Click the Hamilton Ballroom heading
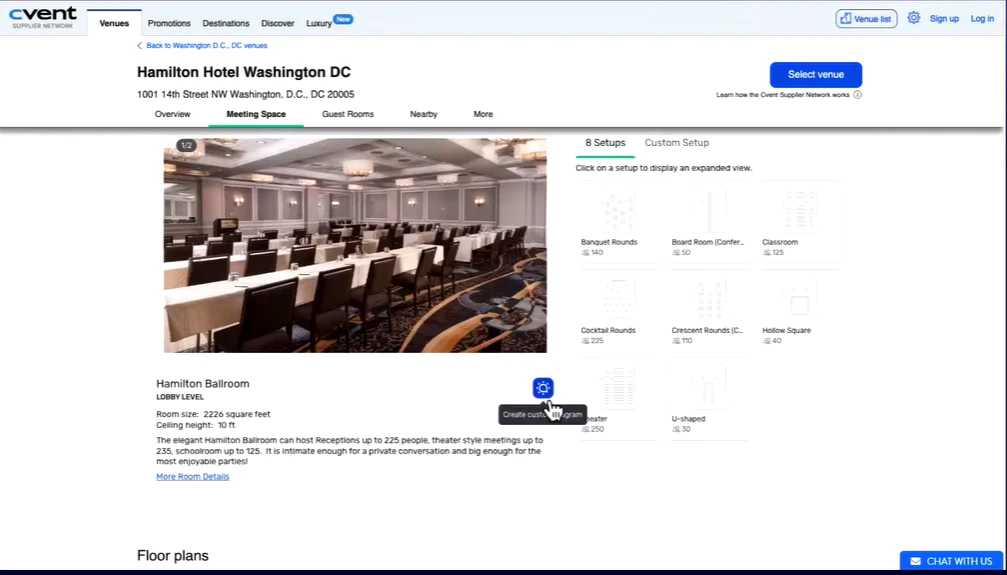 (x=203, y=384)
